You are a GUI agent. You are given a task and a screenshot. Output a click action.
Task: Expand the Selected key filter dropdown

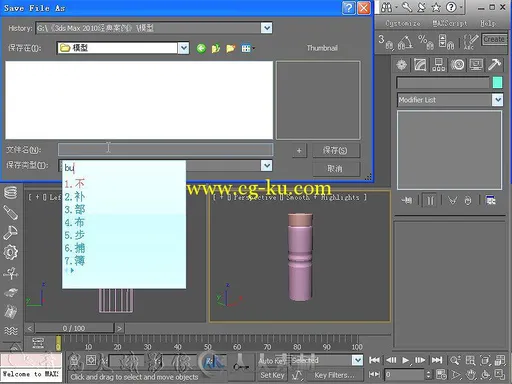coord(357,360)
